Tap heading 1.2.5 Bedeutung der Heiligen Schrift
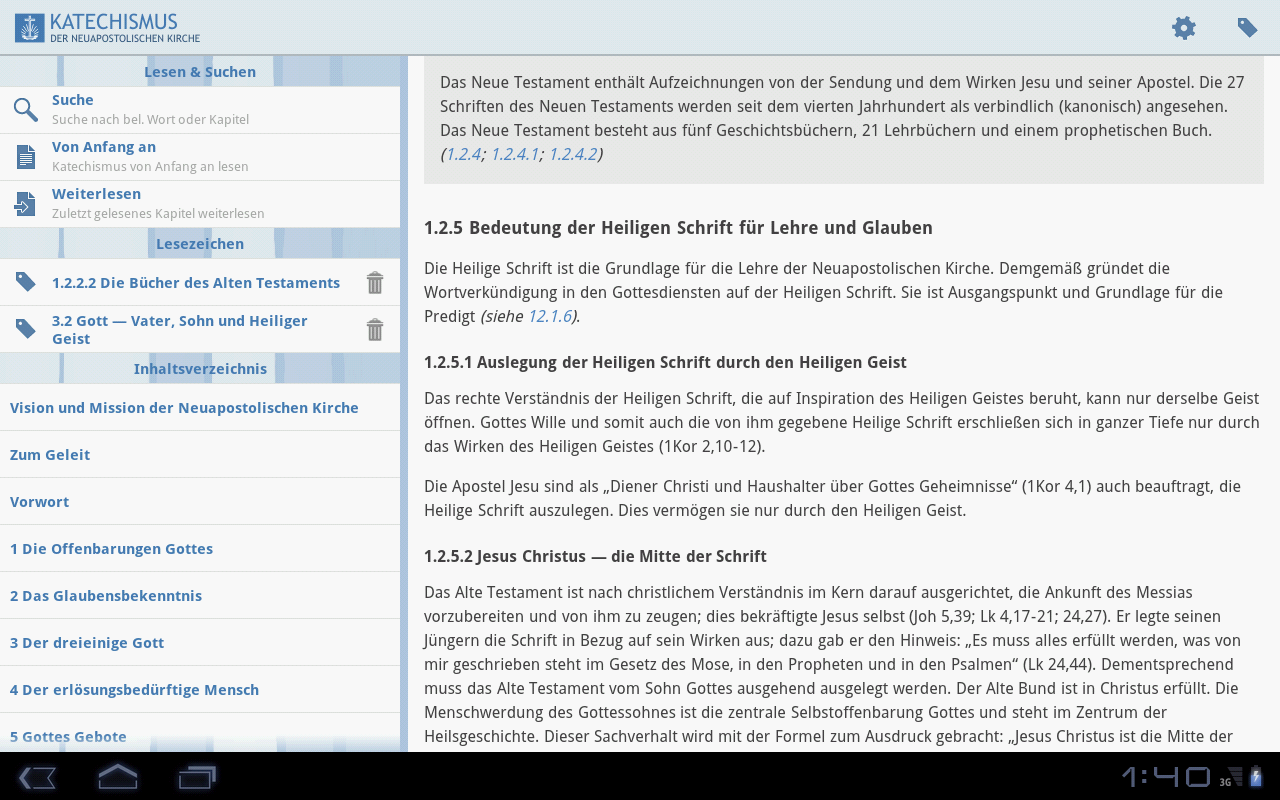Image resolution: width=1280 pixels, height=800 pixels. tap(678, 228)
